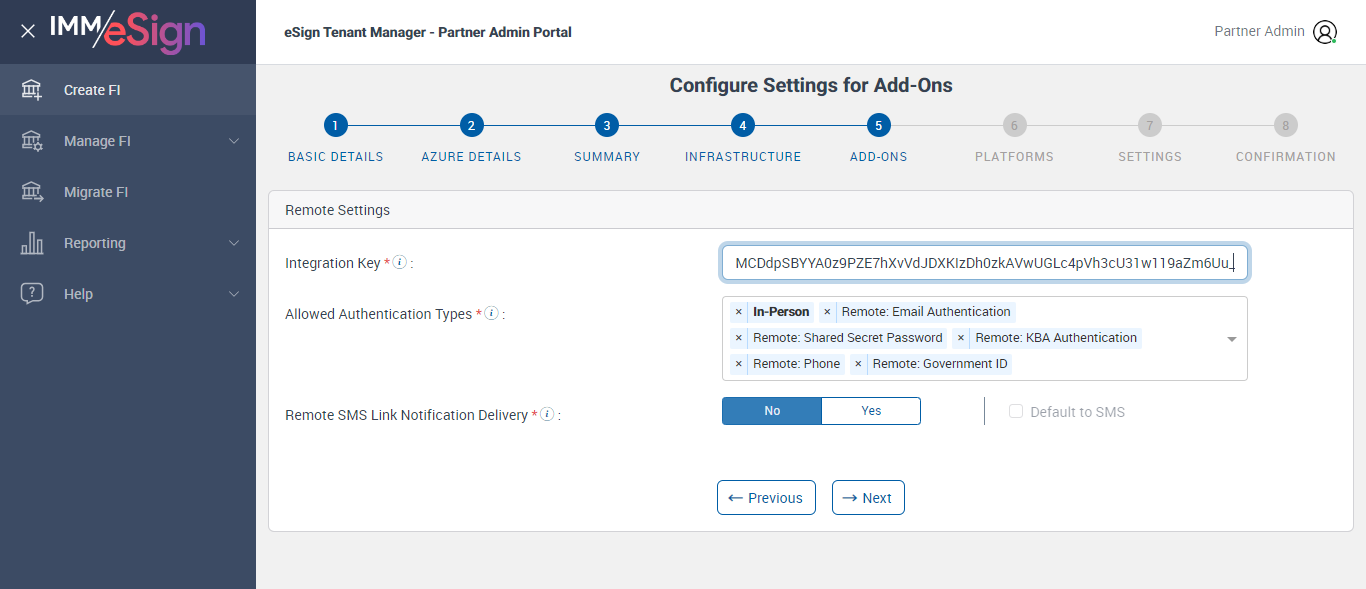Click the Remote SMS Link info icon
1366x589 pixels.
tap(547, 415)
